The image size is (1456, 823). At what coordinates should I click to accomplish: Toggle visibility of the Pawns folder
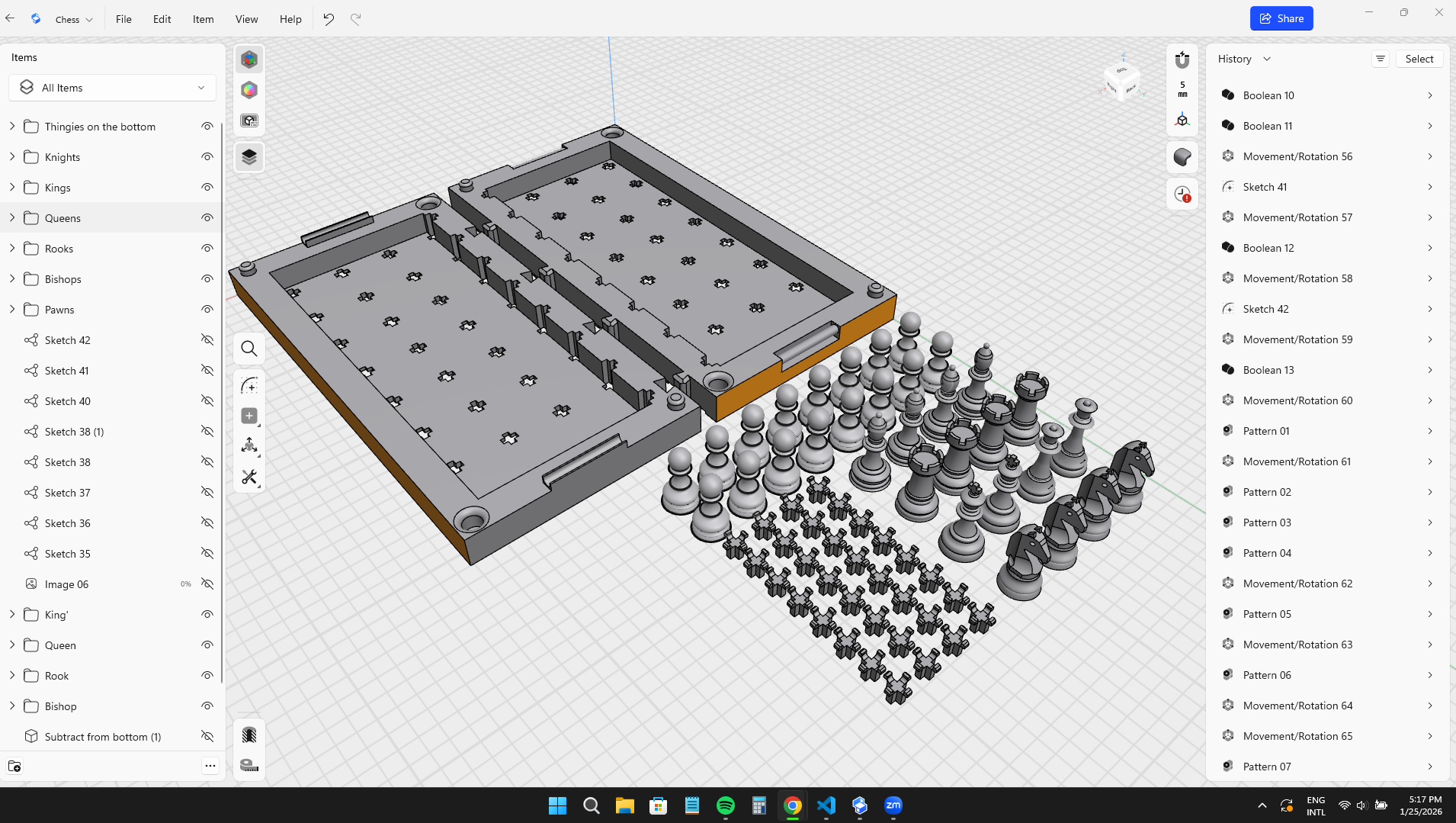click(207, 310)
